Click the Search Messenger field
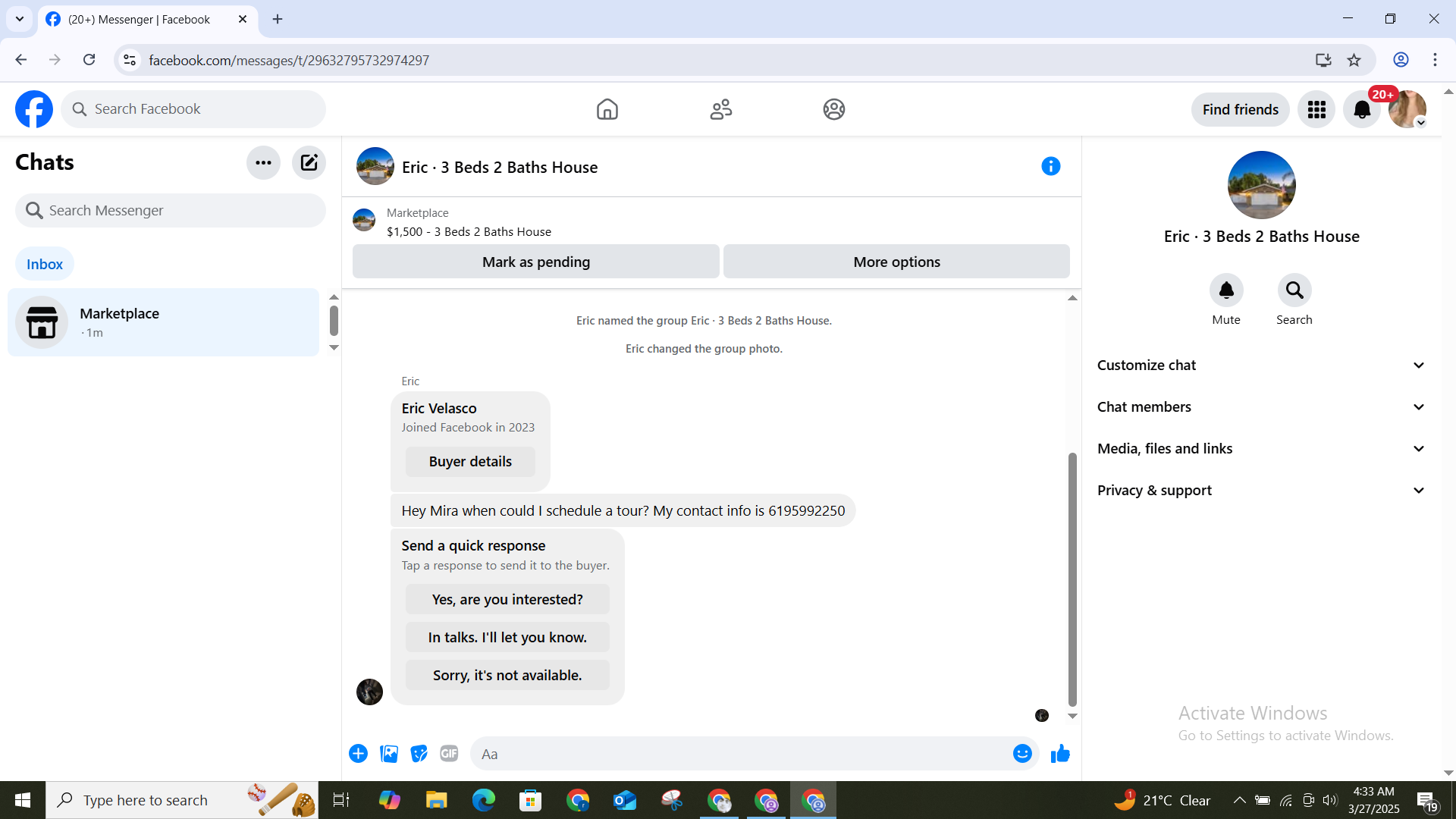 click(171, 211)
